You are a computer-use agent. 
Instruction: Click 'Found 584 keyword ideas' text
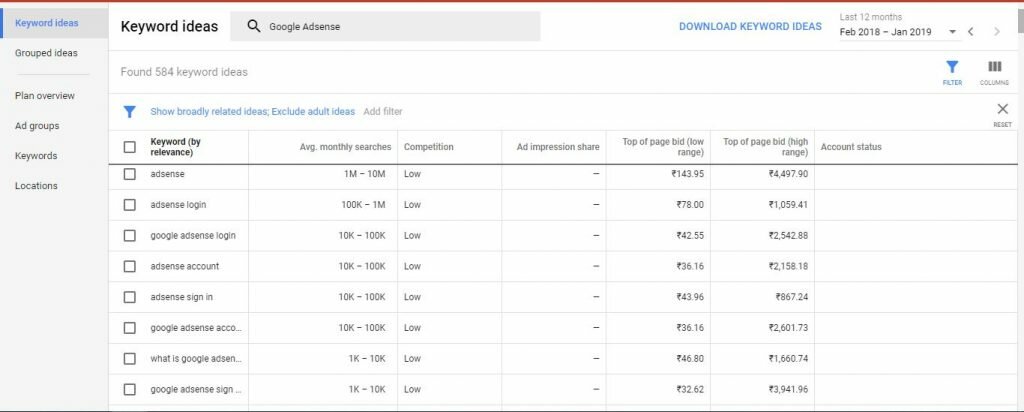[x=184, y=72]
